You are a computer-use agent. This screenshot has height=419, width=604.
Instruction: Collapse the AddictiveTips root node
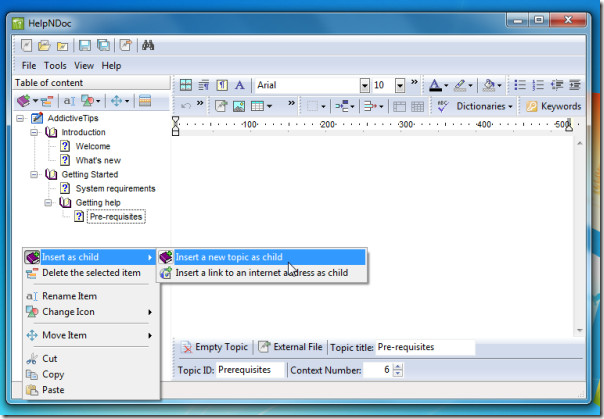[20, 118]
